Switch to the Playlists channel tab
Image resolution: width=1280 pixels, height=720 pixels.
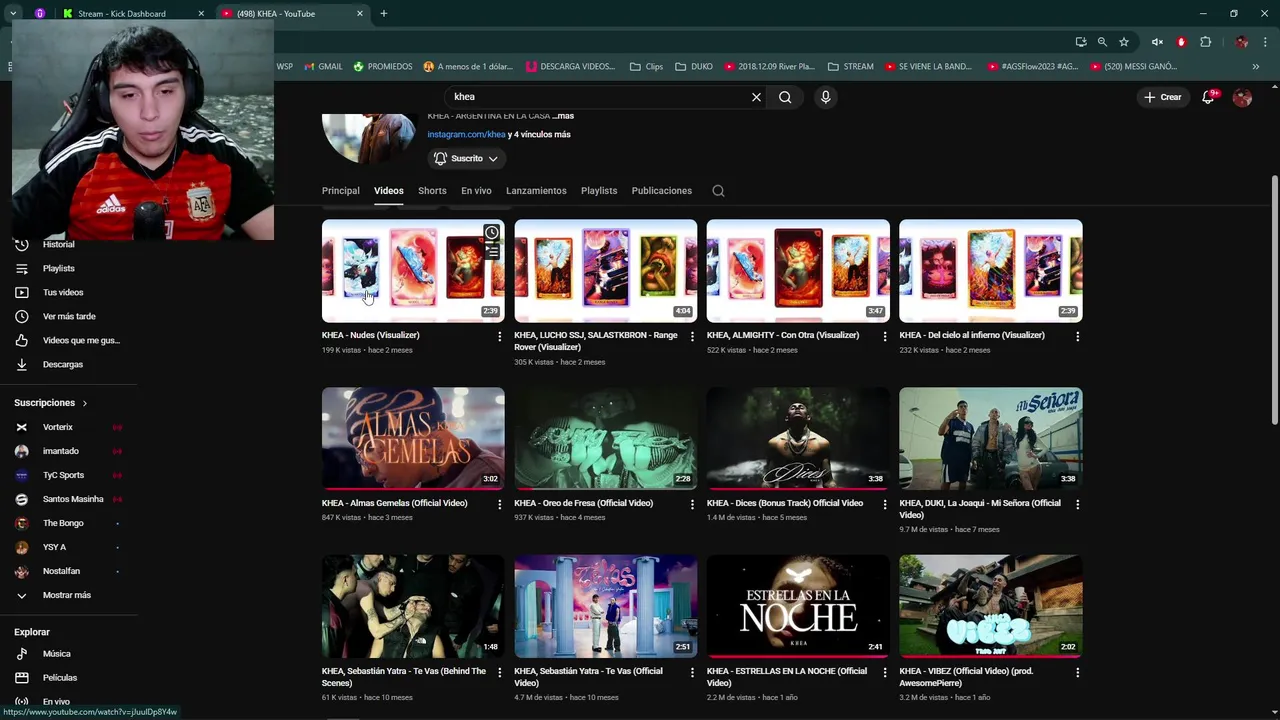[599, 191]
